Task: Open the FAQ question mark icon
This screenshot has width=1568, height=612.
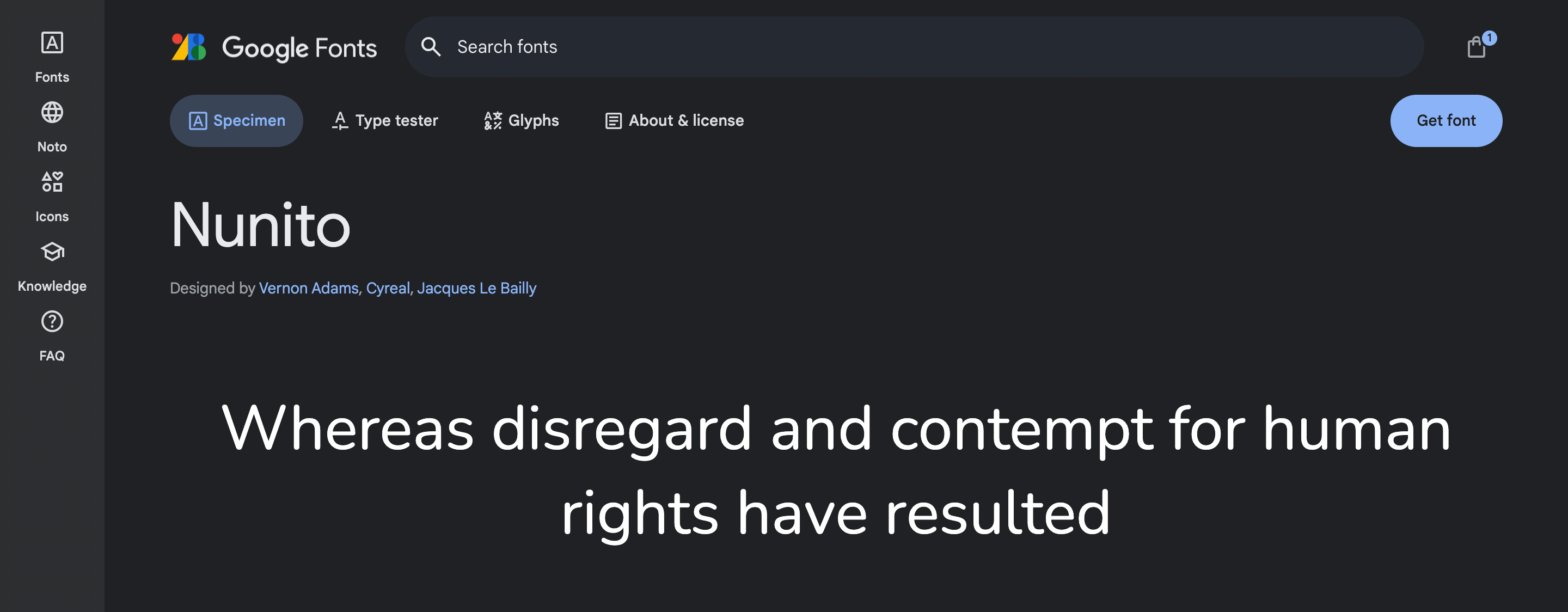Action: (x=52, y=322)
